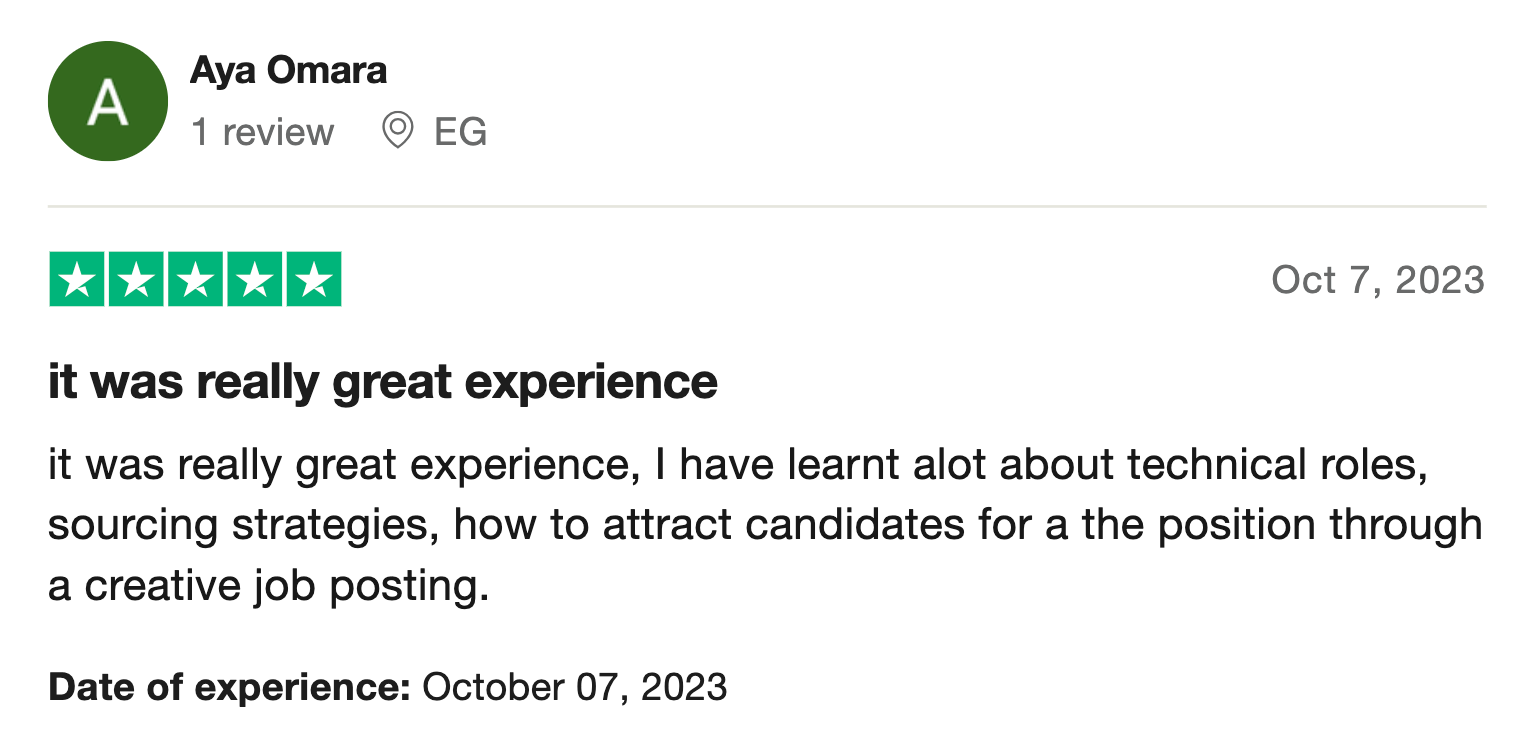Click the review body's first line
This screenshot has width=1532, height=744.
click(737, 465)
